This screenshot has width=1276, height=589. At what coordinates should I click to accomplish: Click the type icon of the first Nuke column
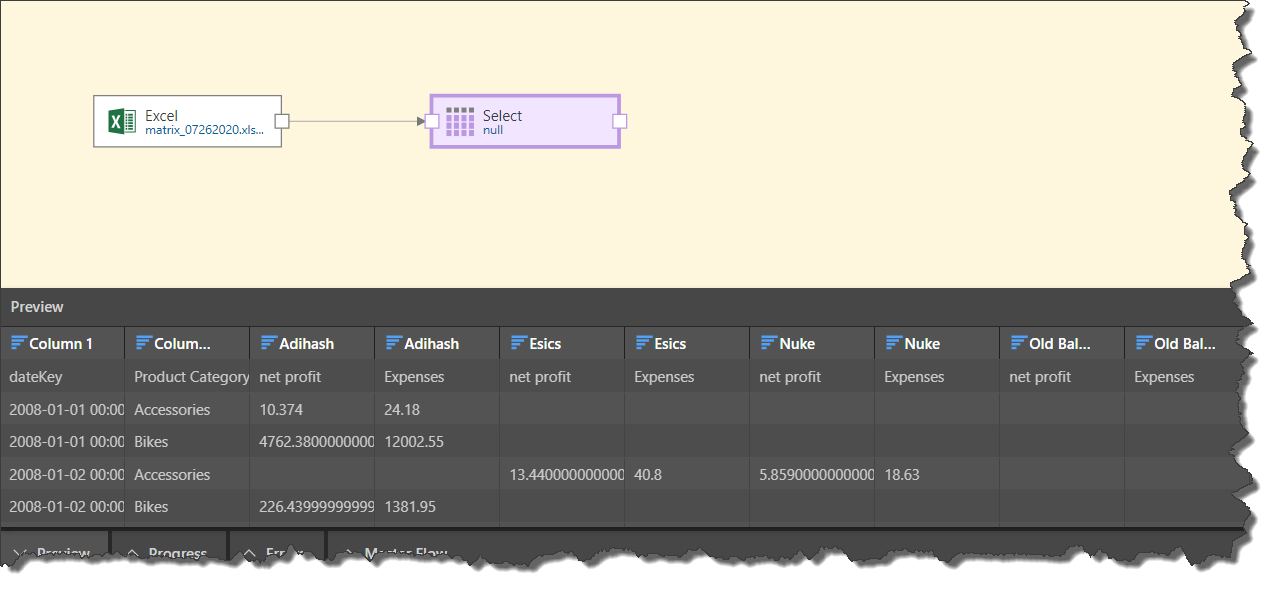[x=768, y=343]
